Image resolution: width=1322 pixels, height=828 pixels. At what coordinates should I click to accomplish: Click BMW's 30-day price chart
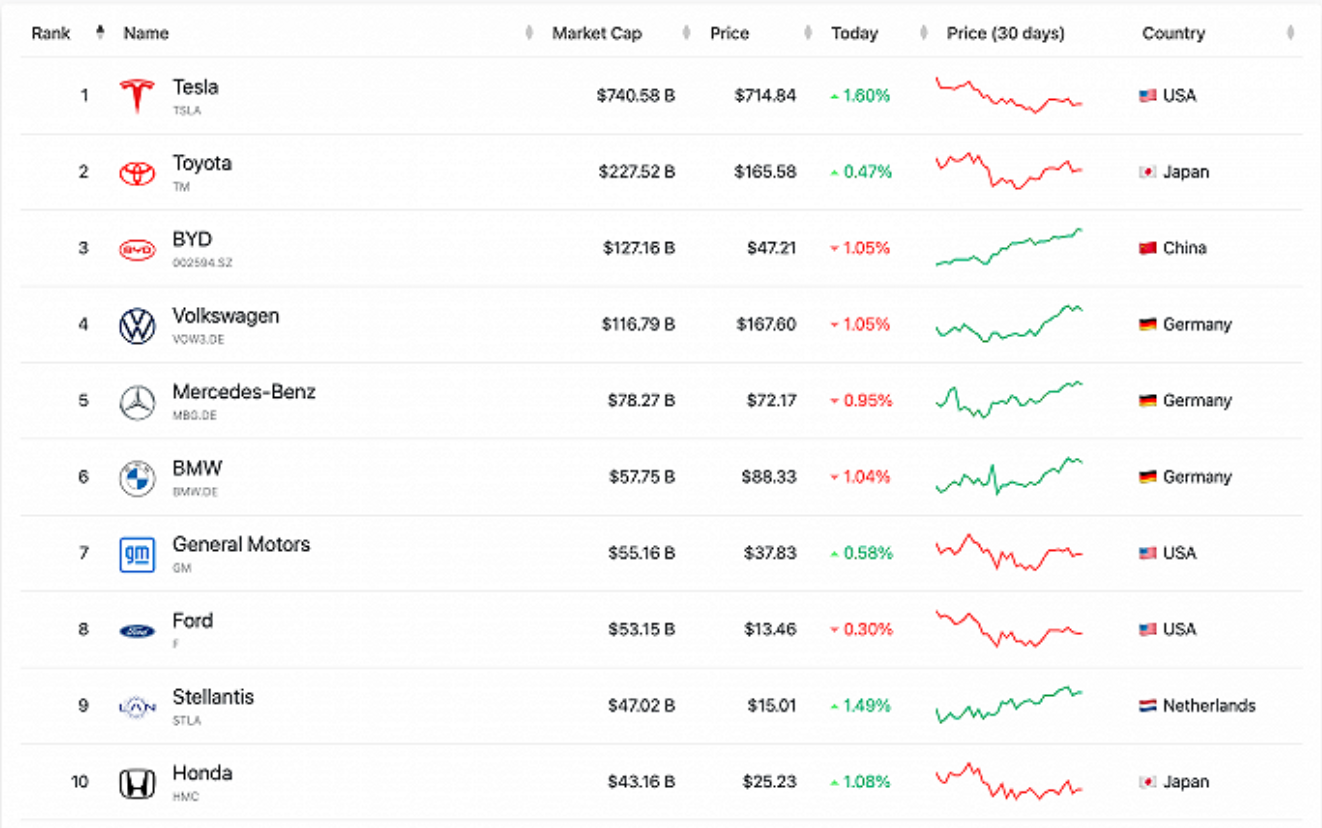tap(1008, 476)
